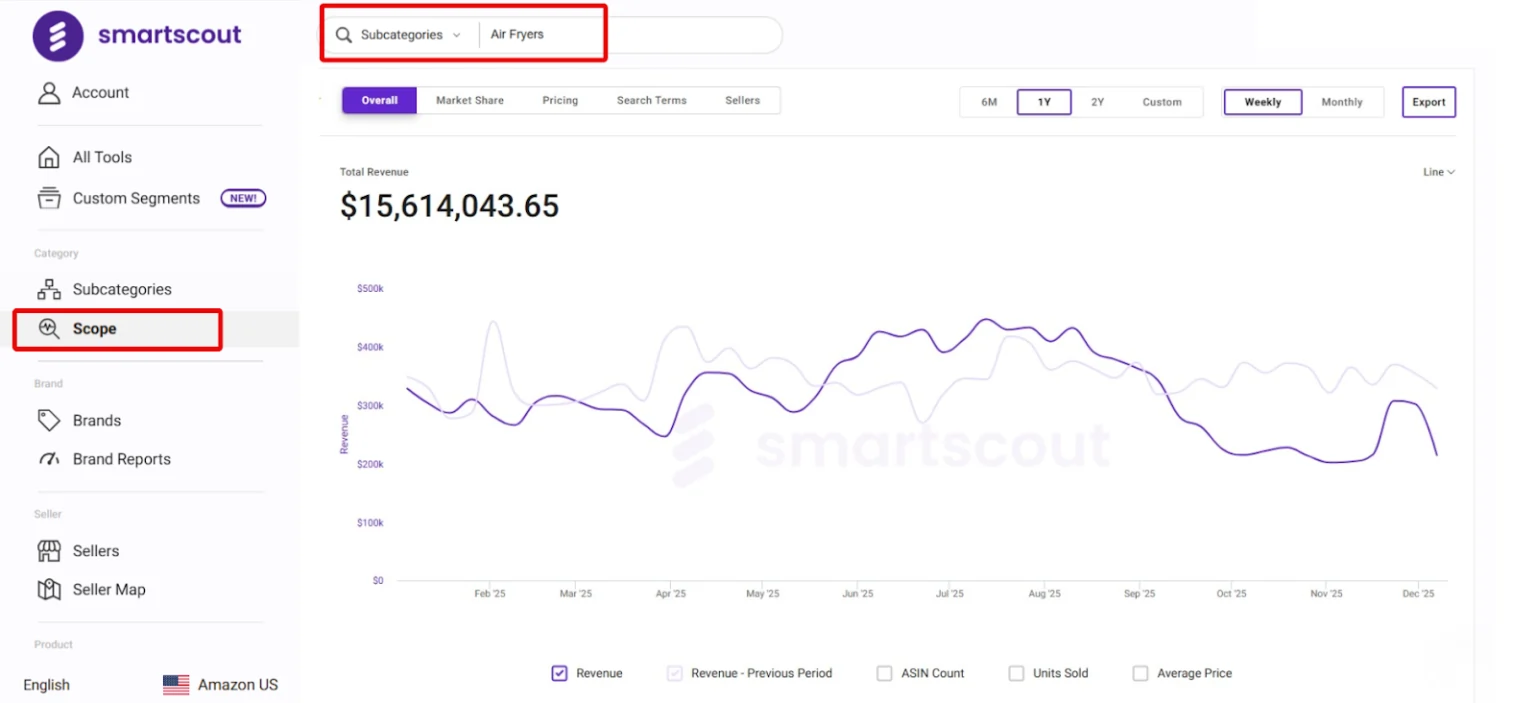Open the Scope tool

[x=96, y=328]
